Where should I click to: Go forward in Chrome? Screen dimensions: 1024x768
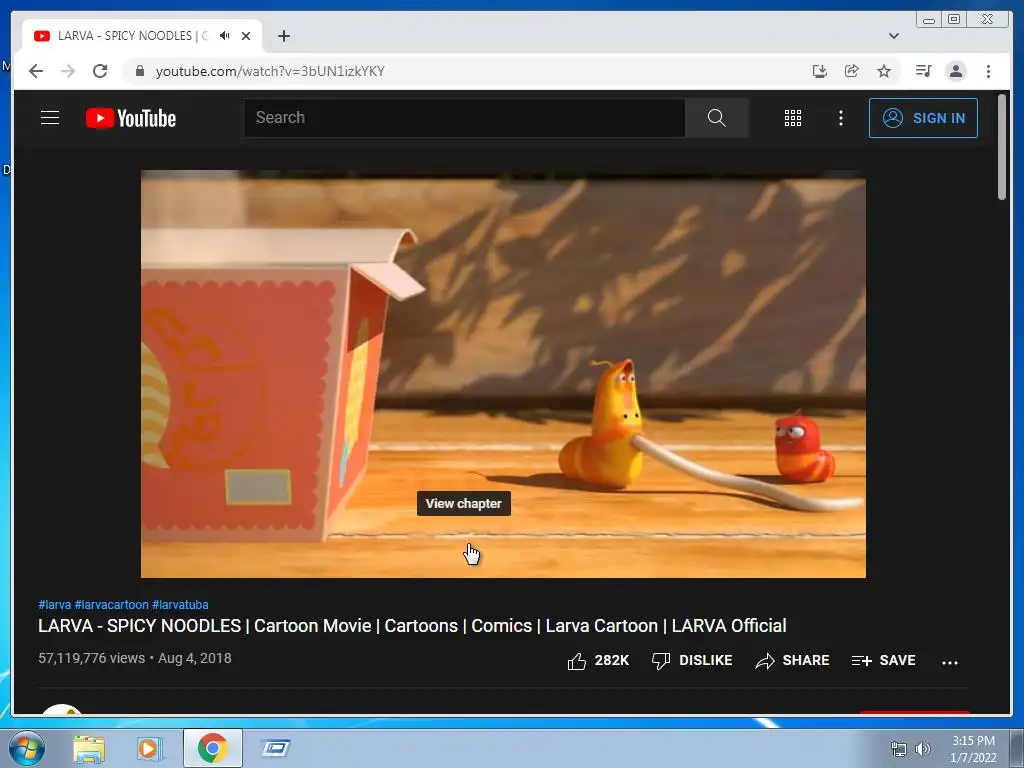[x=68, y=71]
